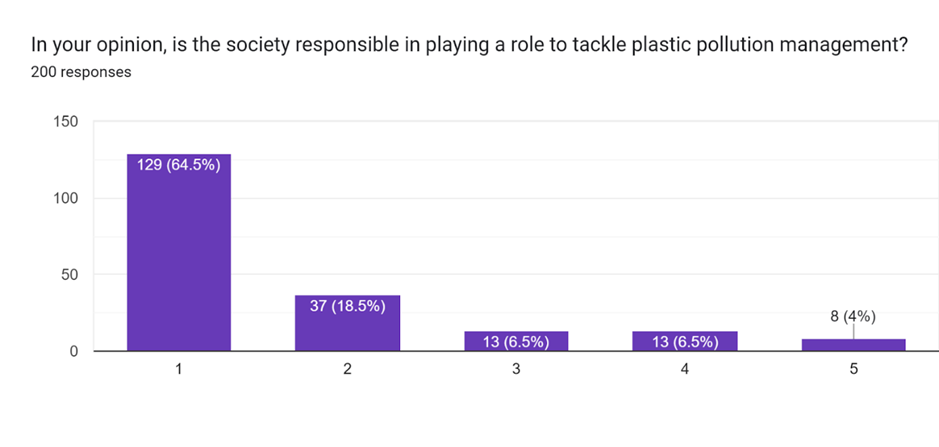
Task: Click the survey question title text
Action: coord(468,45)
